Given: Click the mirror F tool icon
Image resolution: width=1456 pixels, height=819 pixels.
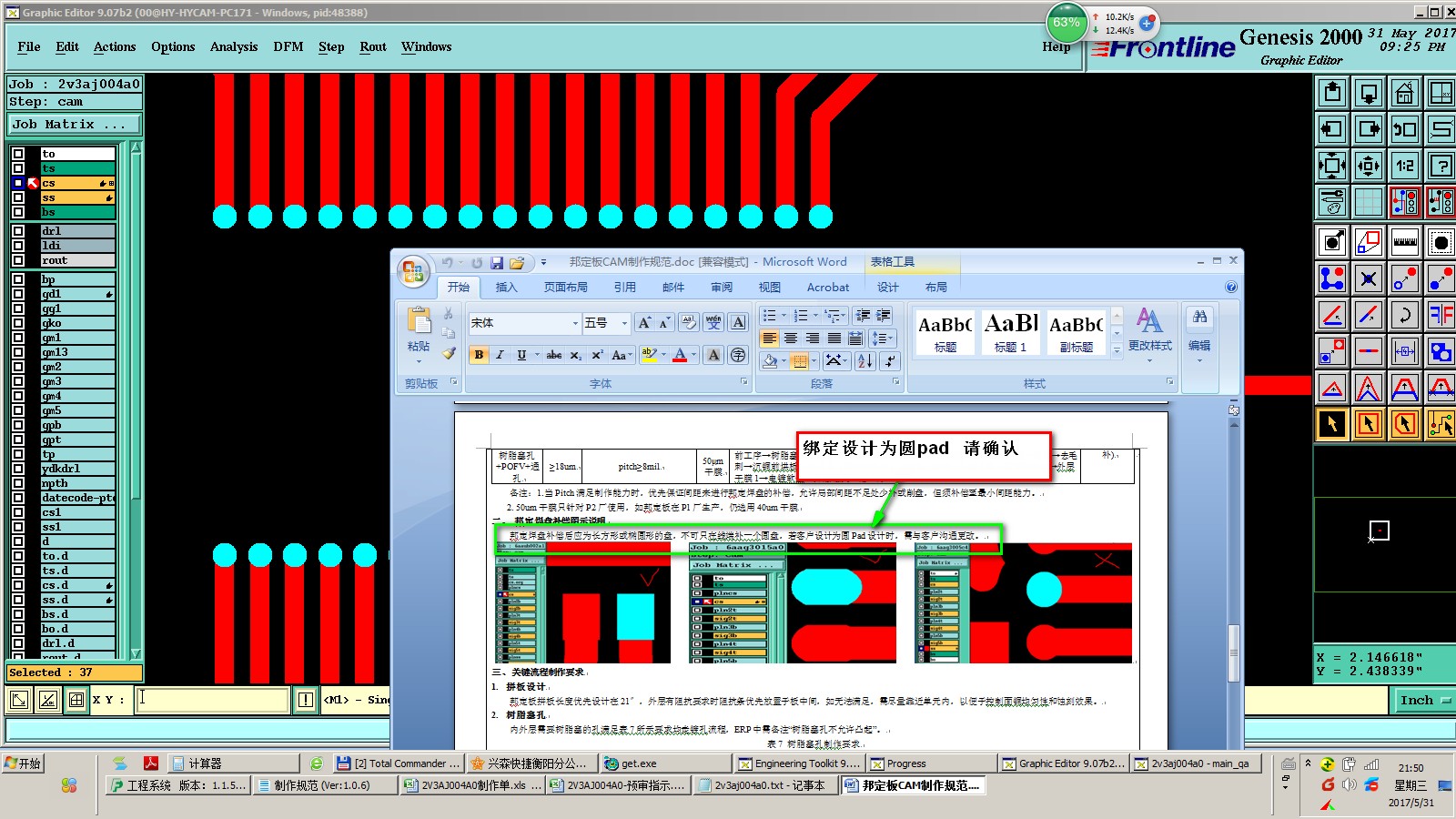Looking at the screenshot, I should pos(1441,315).
